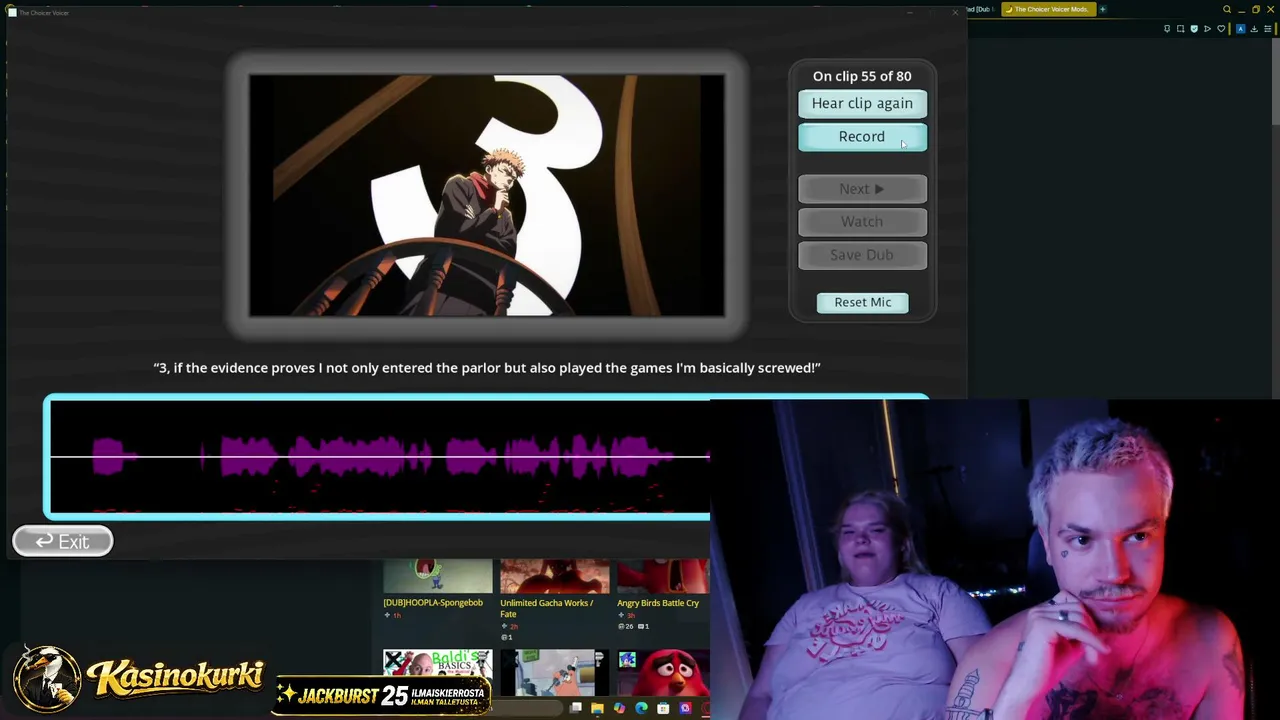This screenshot has width=1280, height=720.
Task: Open the Unlimited Gacha Works thumbnail
Action: [554, 576]
